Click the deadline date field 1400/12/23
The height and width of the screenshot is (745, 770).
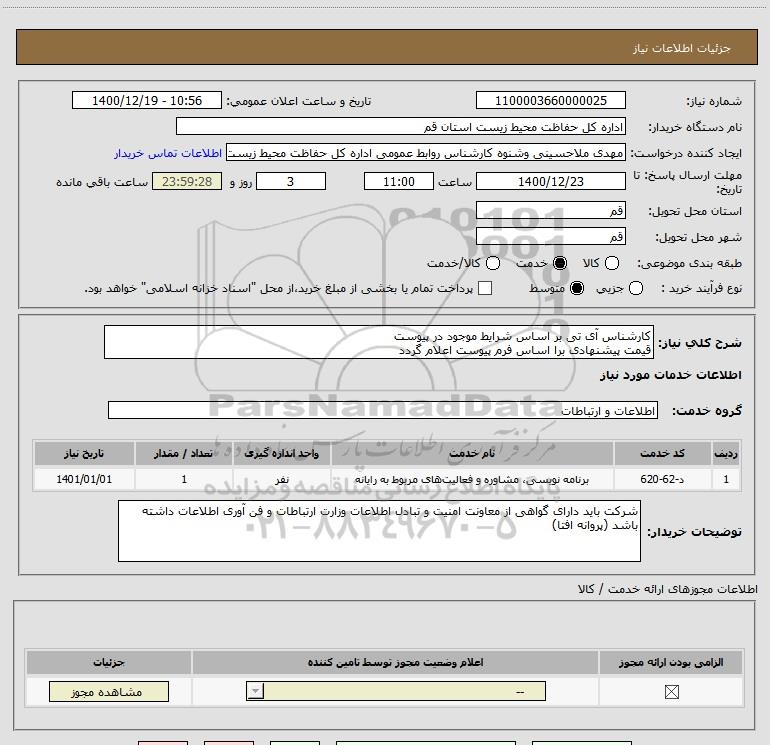pos(550,181)
